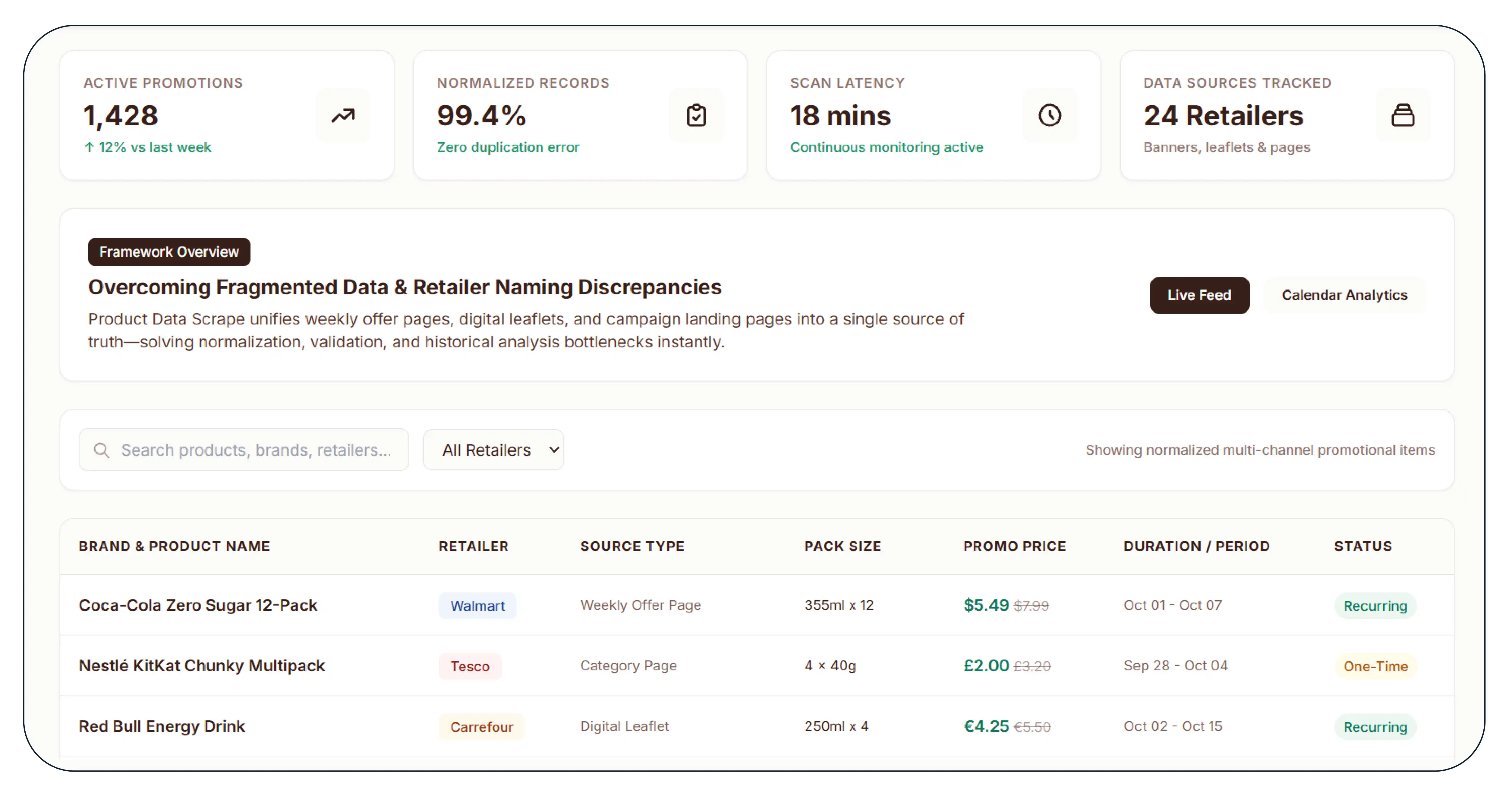Sort by the Pack Size column header
Image resolution: width=1512 pixels, height=796 pixels.
pos(842,546)
